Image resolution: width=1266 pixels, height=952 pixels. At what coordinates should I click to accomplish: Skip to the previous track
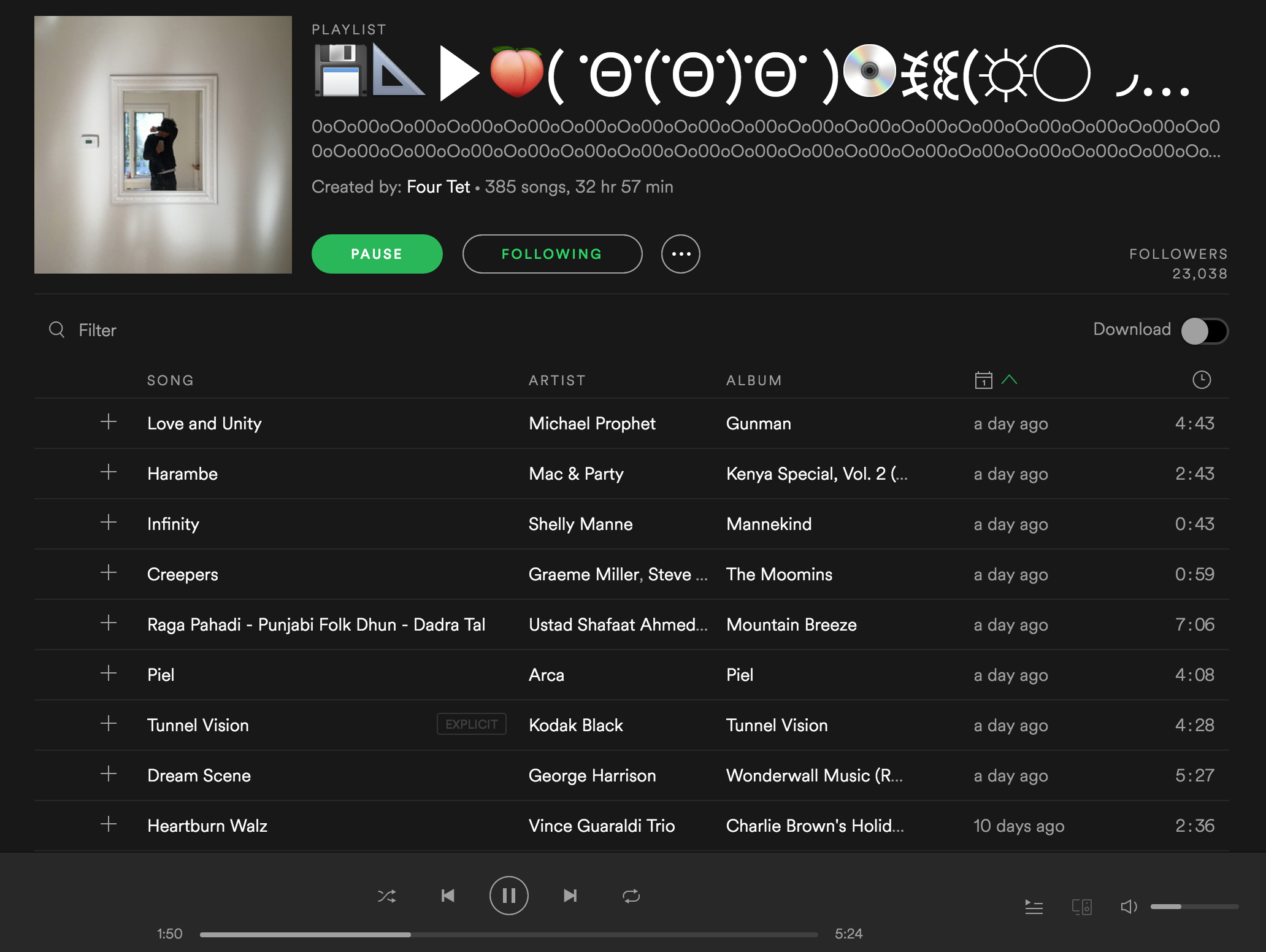448,896
